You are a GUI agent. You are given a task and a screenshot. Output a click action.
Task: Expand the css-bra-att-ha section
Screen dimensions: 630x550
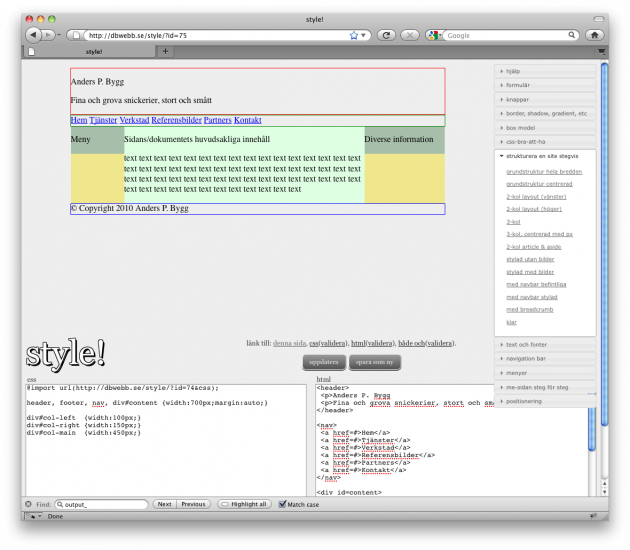click(545, 142)
